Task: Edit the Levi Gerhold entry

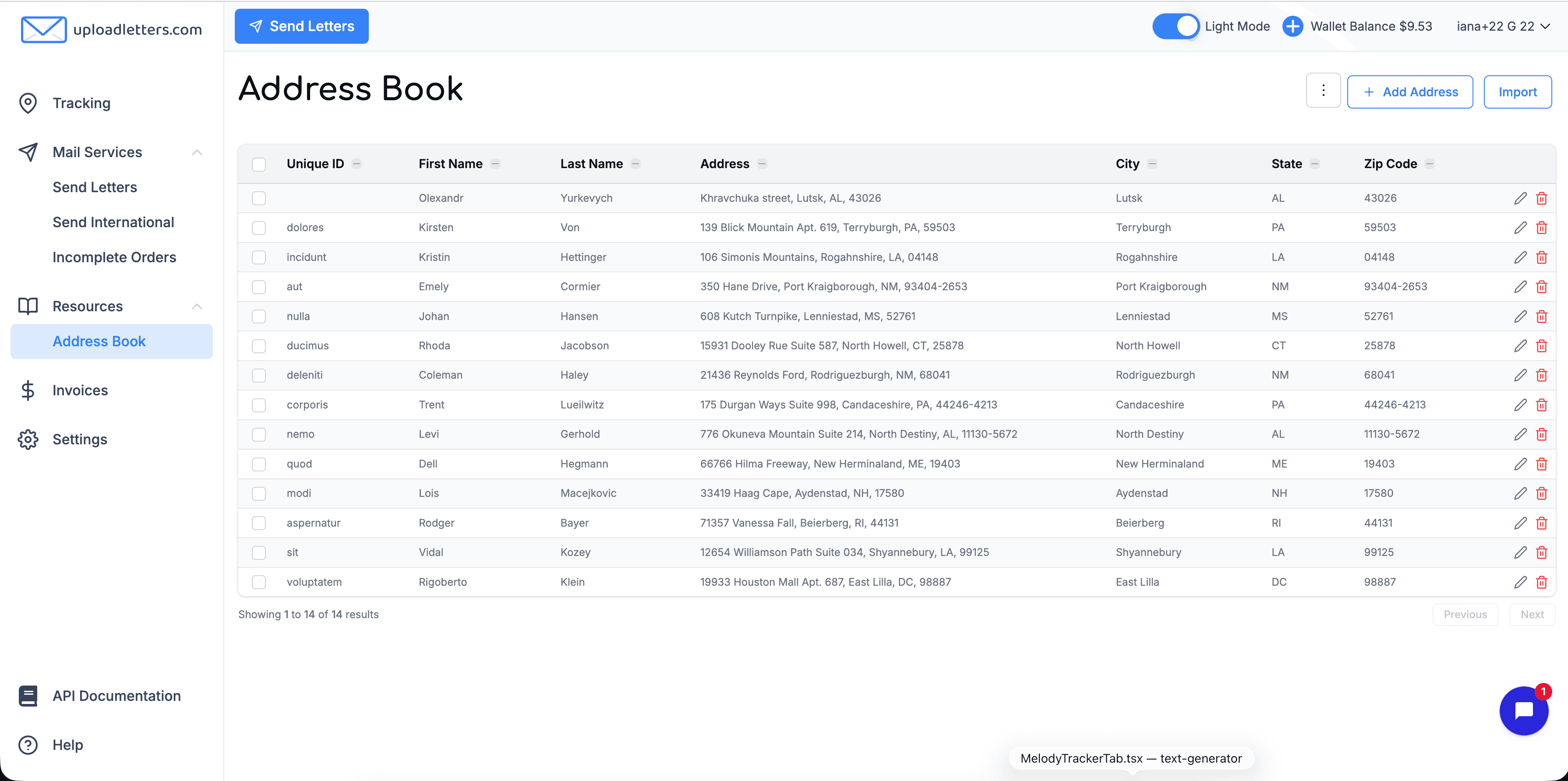Action: (1520, 434)
